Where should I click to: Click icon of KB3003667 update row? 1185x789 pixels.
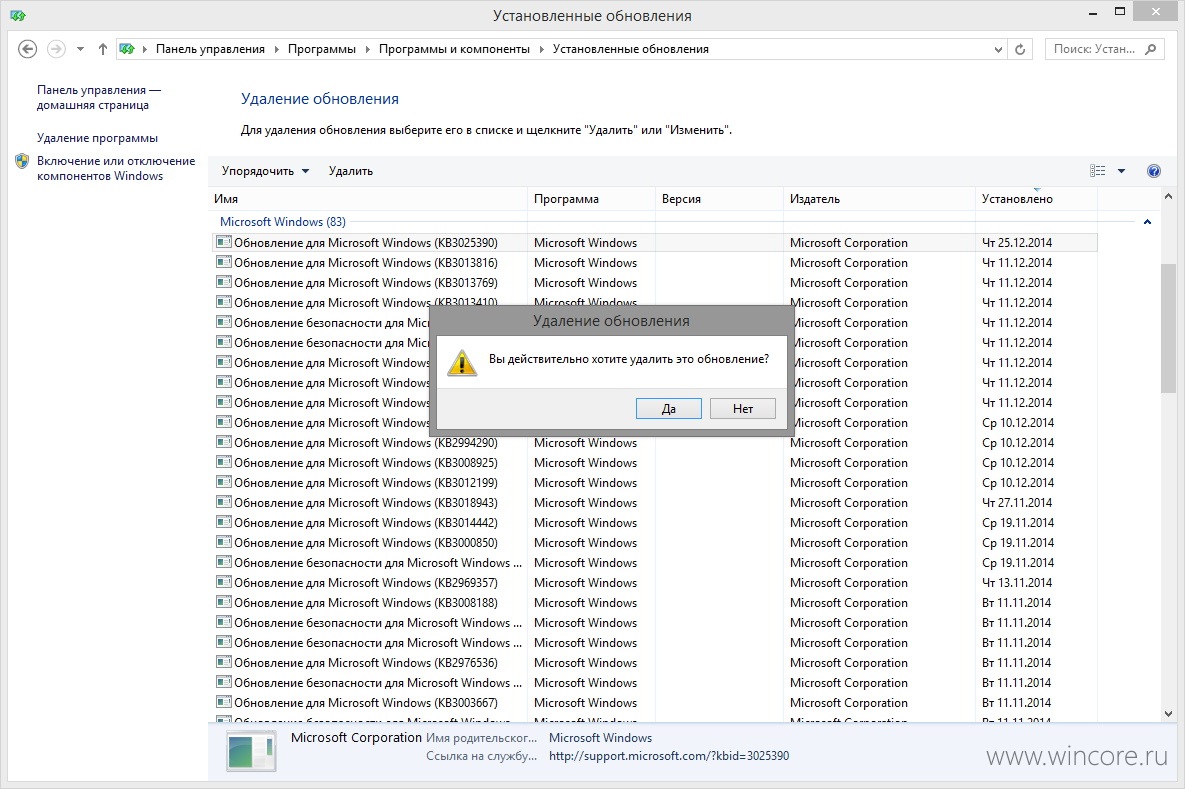(x=224, y=702)
